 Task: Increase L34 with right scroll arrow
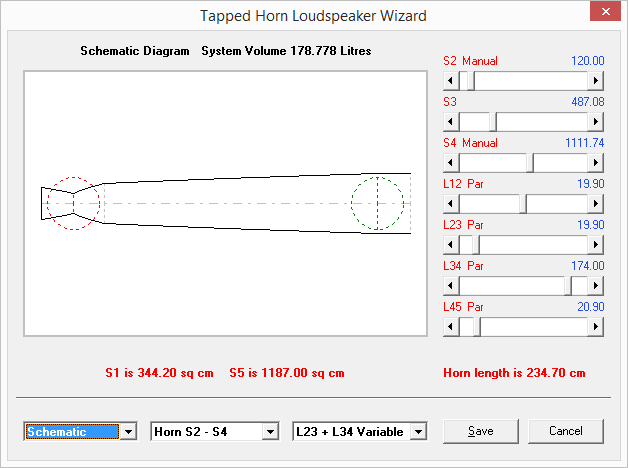(595, 286)
